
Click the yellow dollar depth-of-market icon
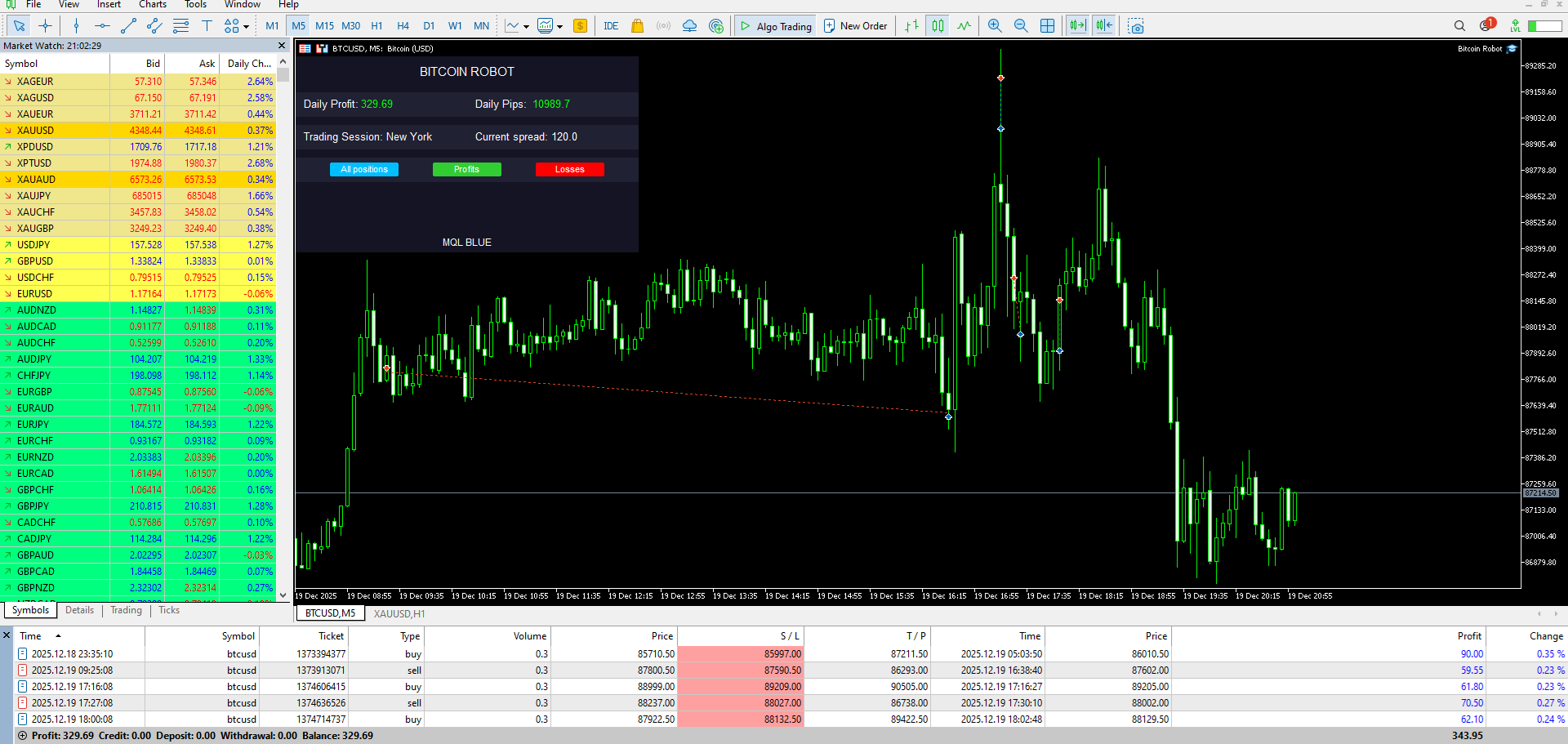[581, 26]
